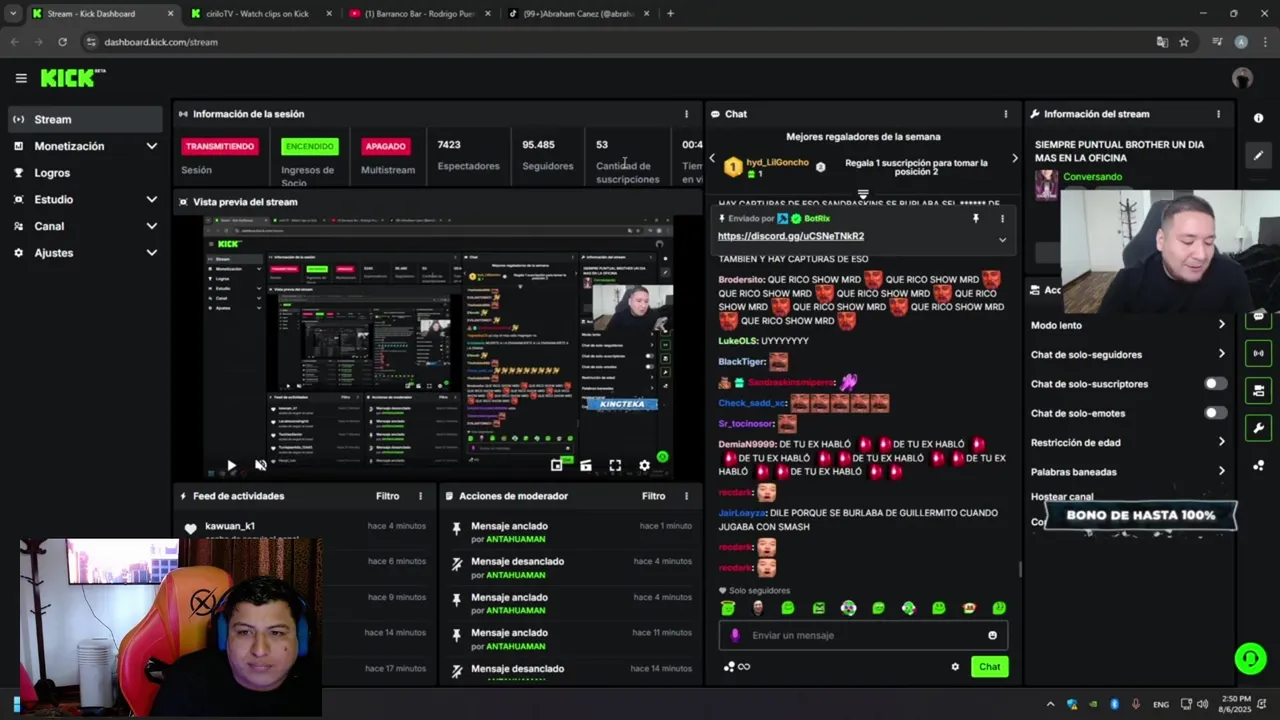The image size is (1280, 720).
Task: Open the hamburger menu beside KICK logo
Action: (21, 78)
